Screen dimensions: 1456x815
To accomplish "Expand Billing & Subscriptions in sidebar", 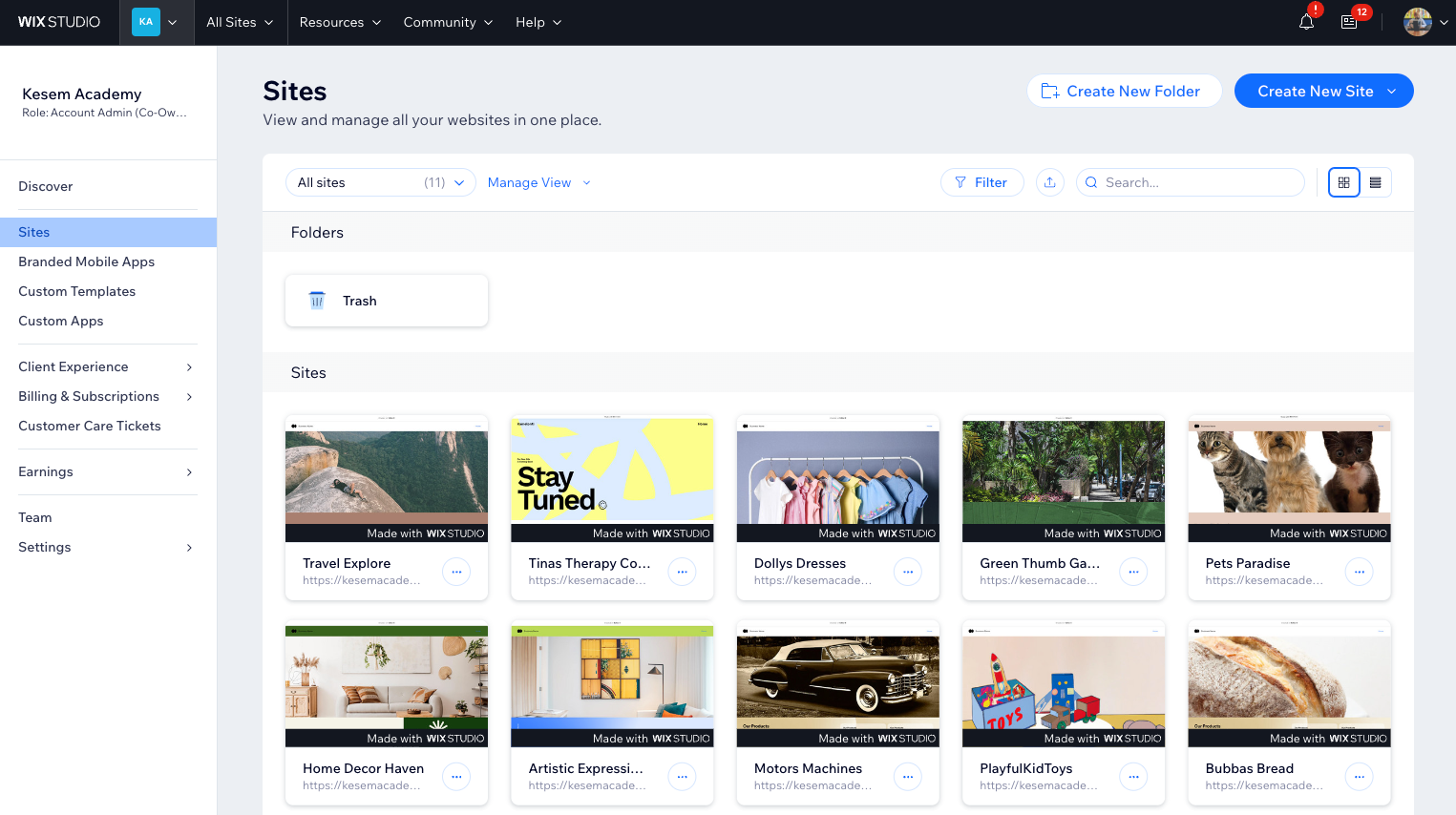I will 105,396.
